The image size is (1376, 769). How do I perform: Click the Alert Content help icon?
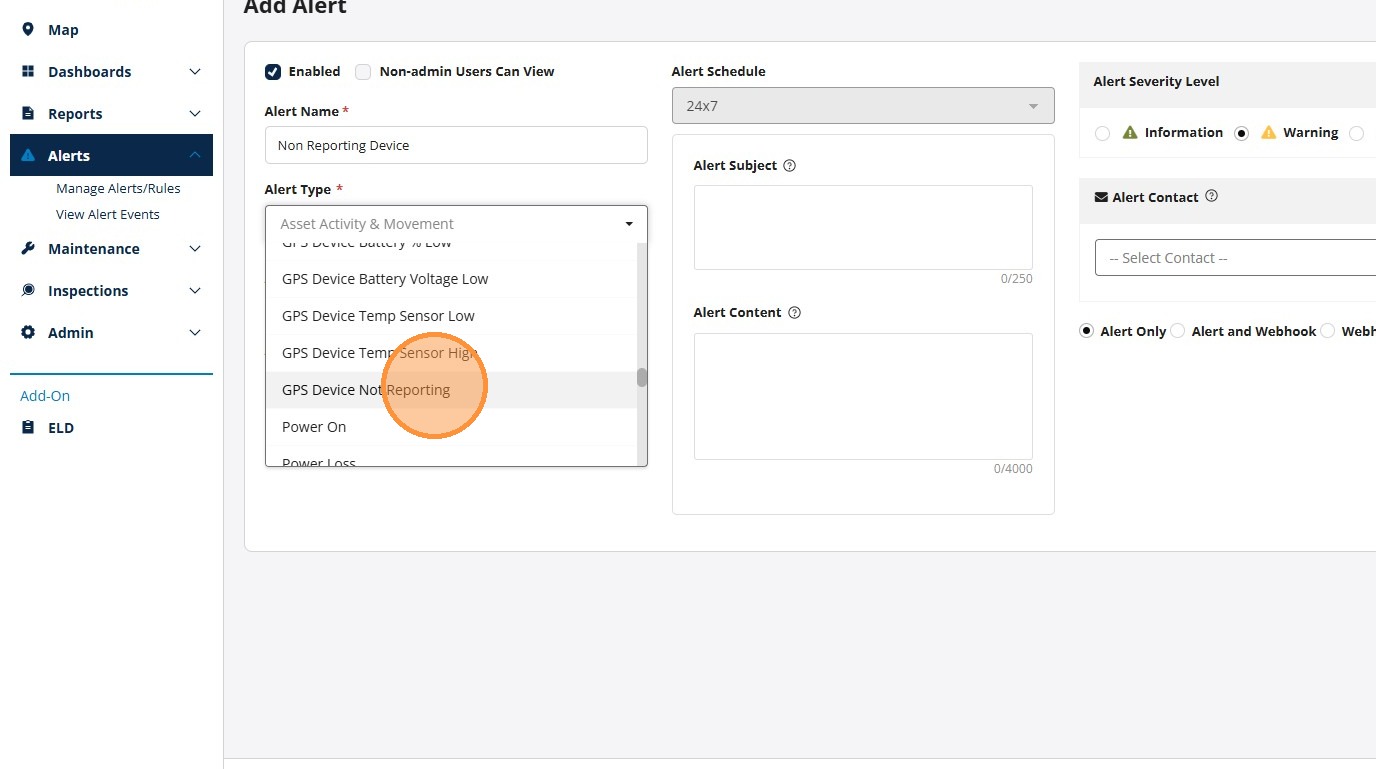click(795, 313)
